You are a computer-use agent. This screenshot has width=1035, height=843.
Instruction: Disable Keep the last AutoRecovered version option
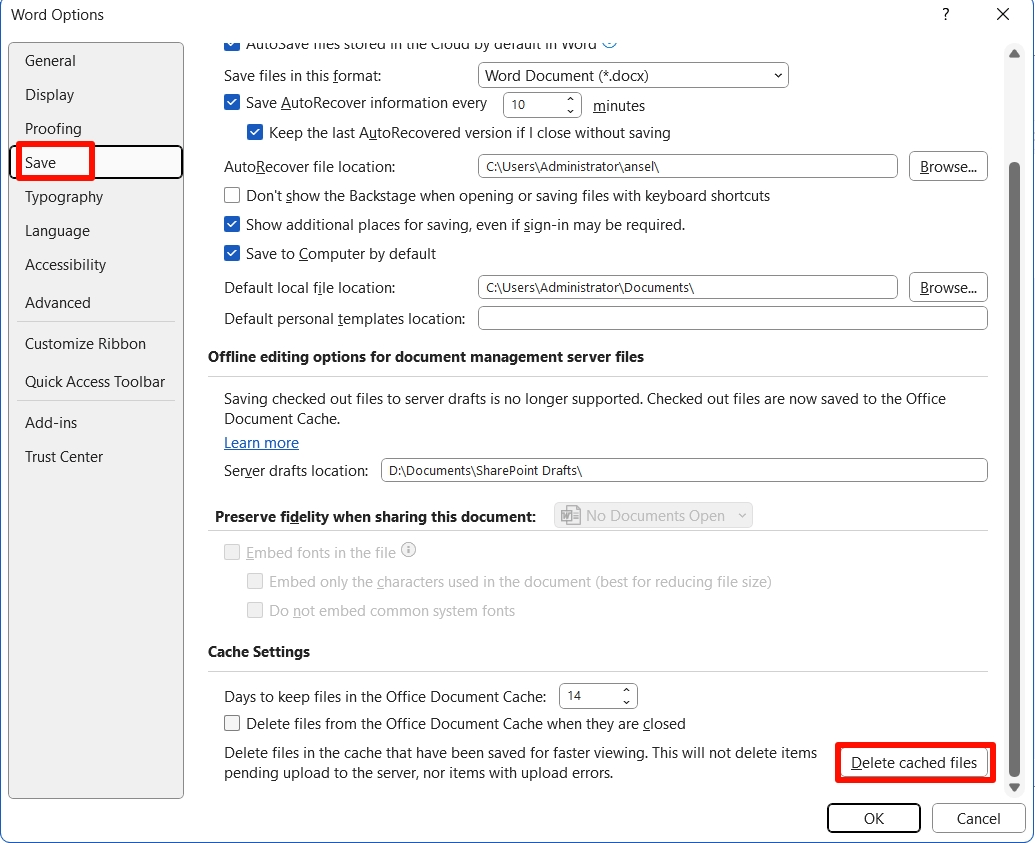click(256, 132)
